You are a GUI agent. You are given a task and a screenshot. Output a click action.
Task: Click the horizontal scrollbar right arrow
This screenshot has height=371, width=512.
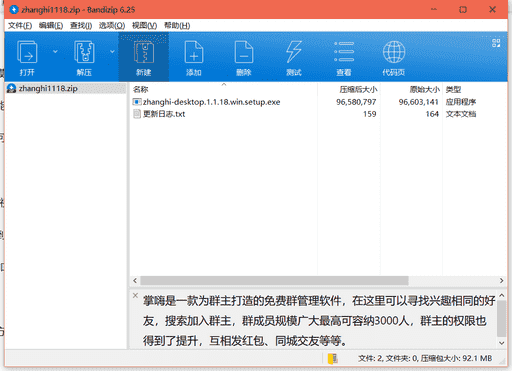tap(501, 281)
